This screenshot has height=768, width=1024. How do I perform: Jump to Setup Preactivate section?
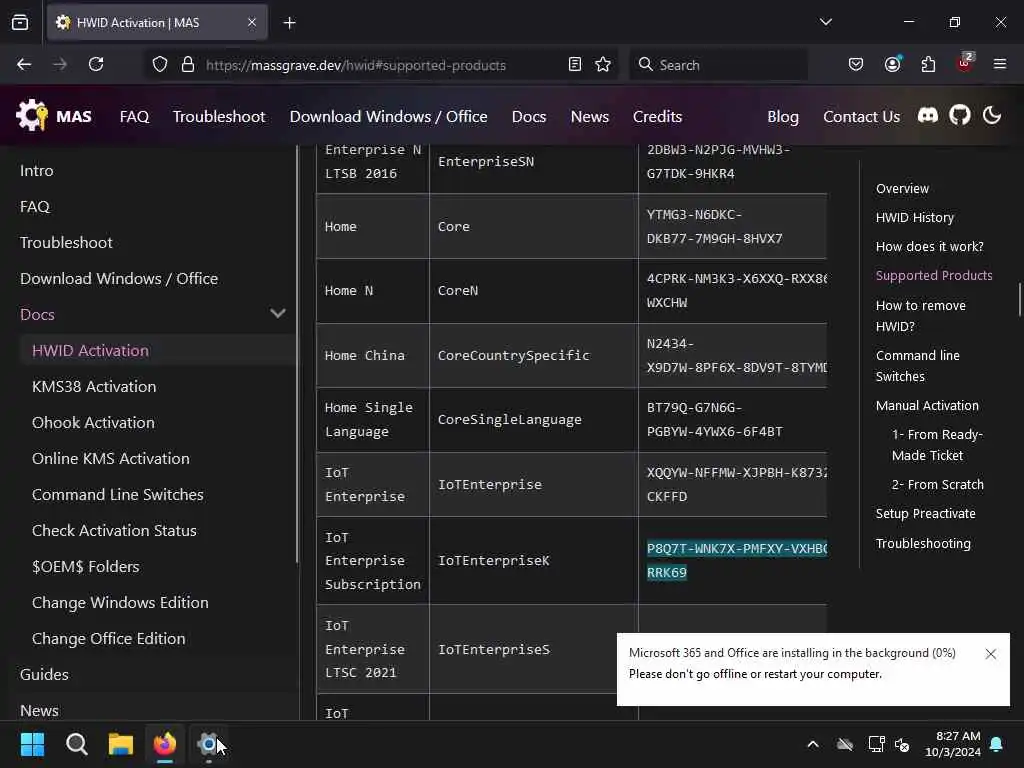925,513
